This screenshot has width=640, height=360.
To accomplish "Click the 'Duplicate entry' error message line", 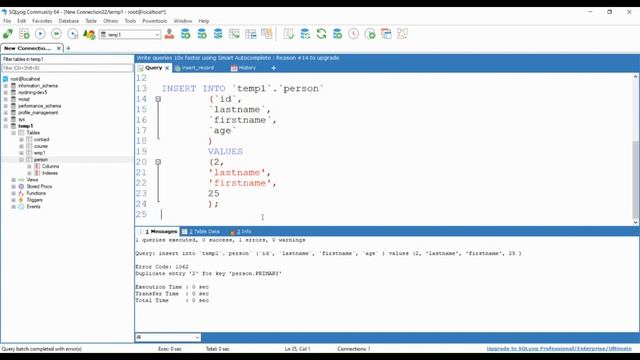I will pos(209,273).
